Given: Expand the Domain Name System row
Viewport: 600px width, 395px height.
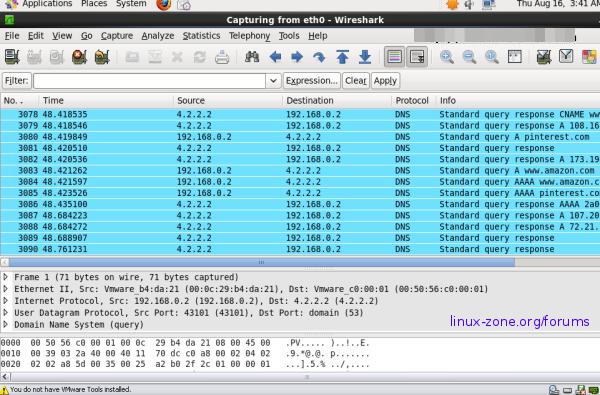Looking at the screenshot, I should 5,324.
